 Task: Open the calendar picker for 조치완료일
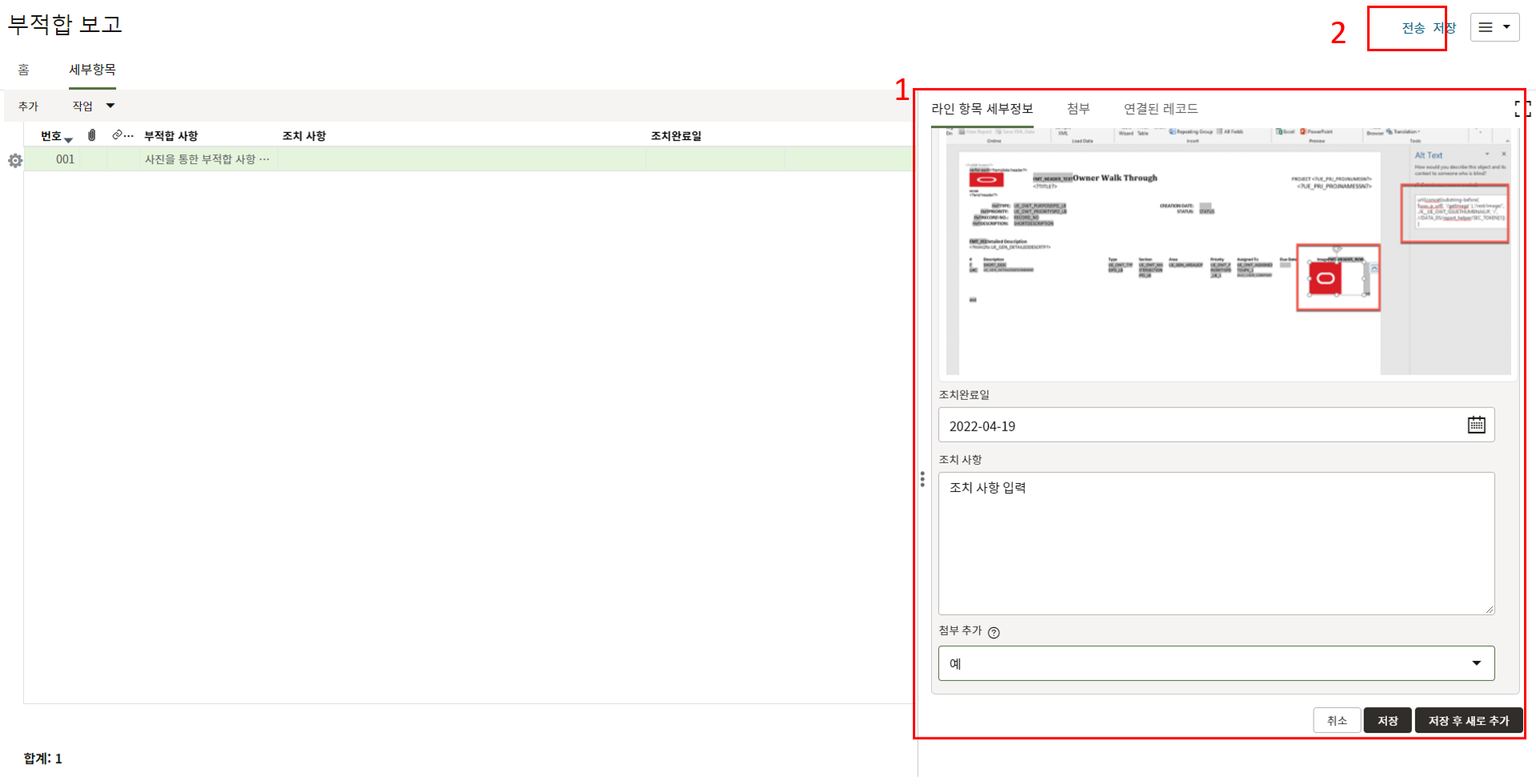1476,425
